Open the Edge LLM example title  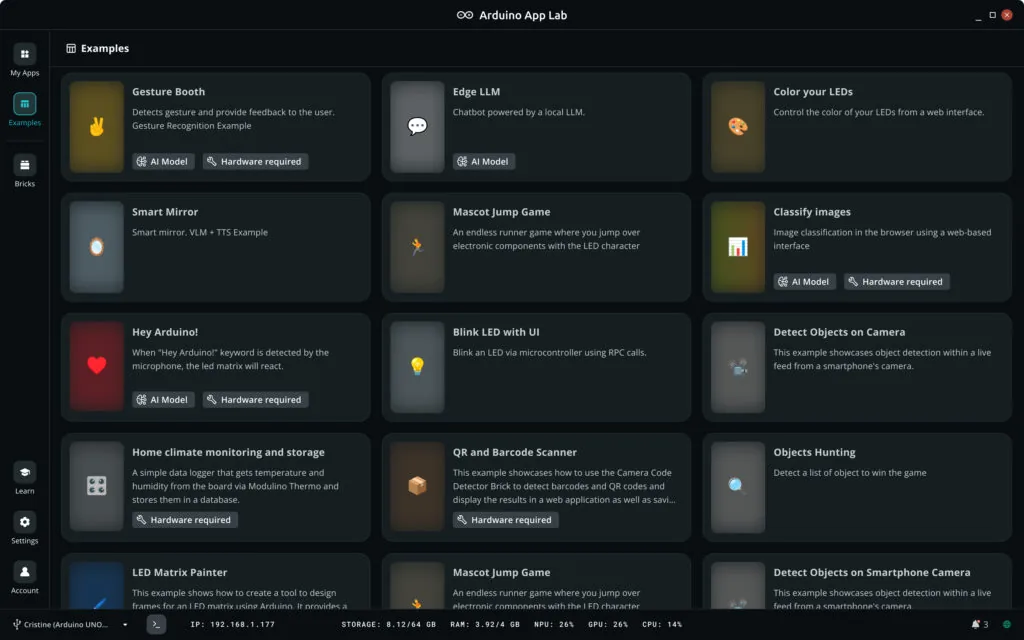[x=476, y=92]
